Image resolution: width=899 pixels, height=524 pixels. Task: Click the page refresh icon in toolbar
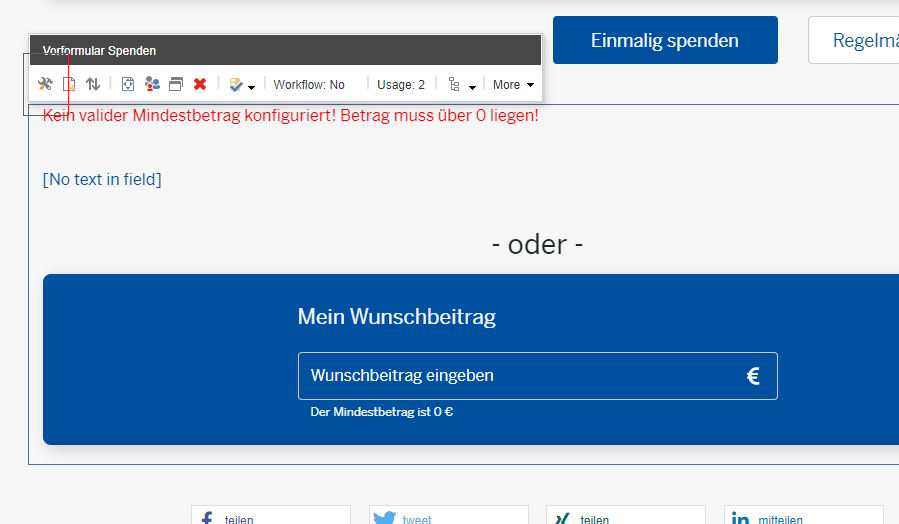coord(128,85)
